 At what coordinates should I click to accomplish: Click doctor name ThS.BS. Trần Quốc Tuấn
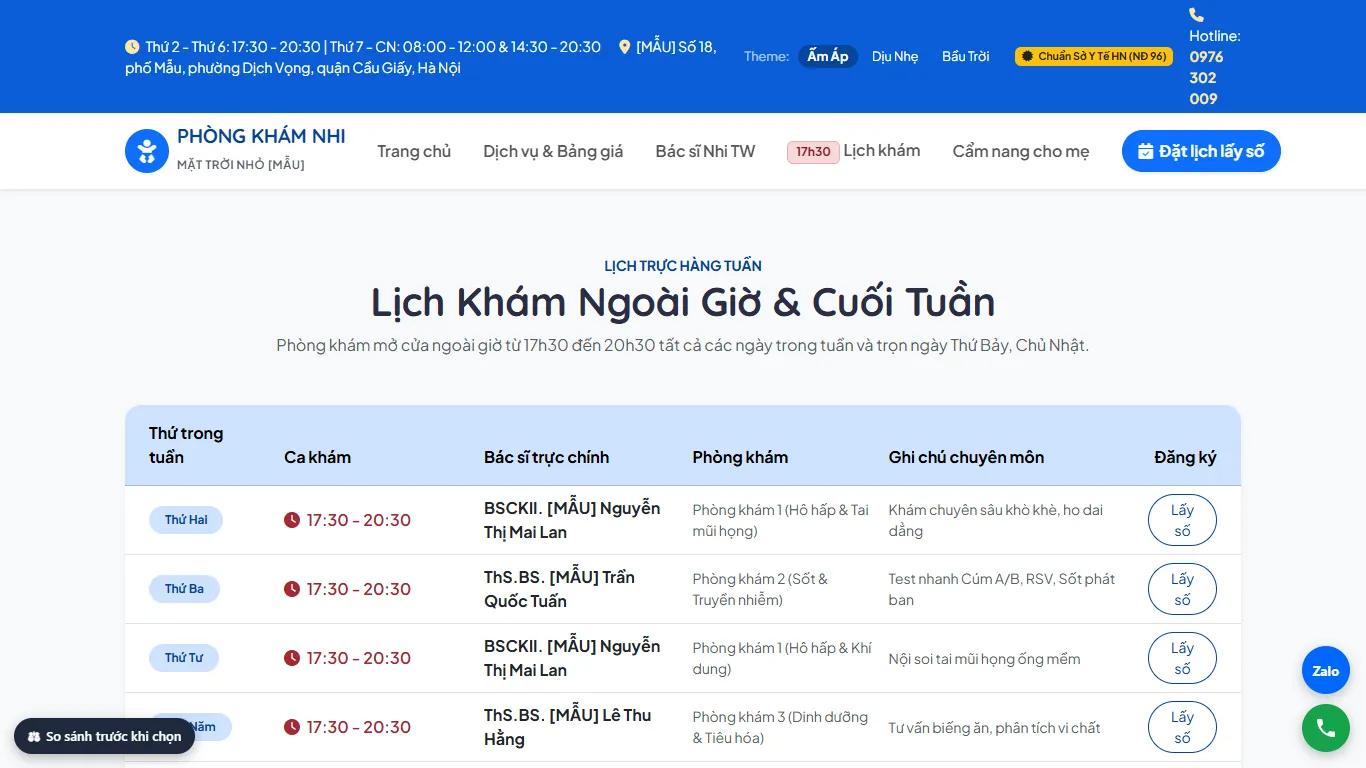coord(559,589)
